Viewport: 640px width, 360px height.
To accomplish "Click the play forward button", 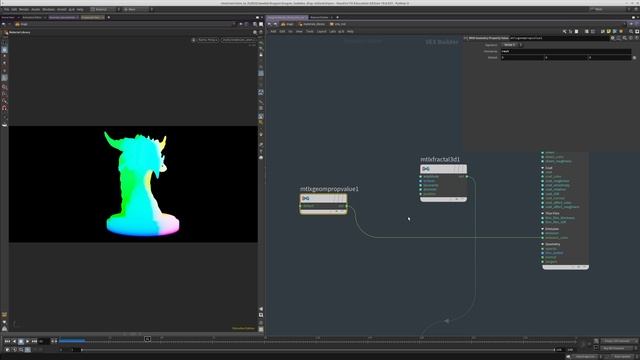I will click(x=27, y=341).
